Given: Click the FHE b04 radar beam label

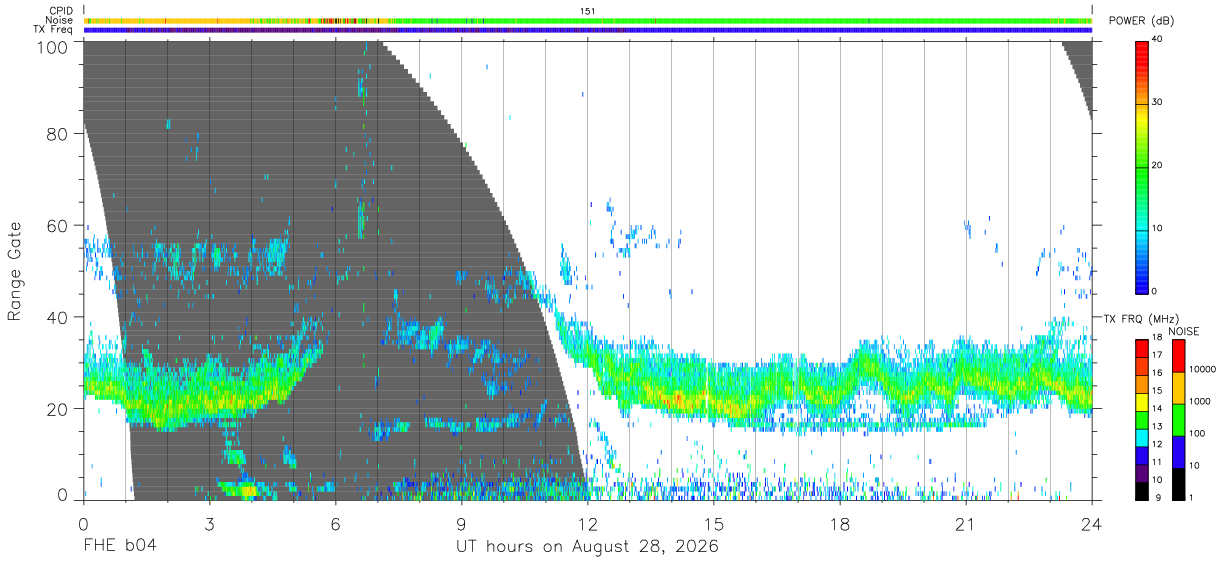Looking at the screenshot, I should point(119,547).
